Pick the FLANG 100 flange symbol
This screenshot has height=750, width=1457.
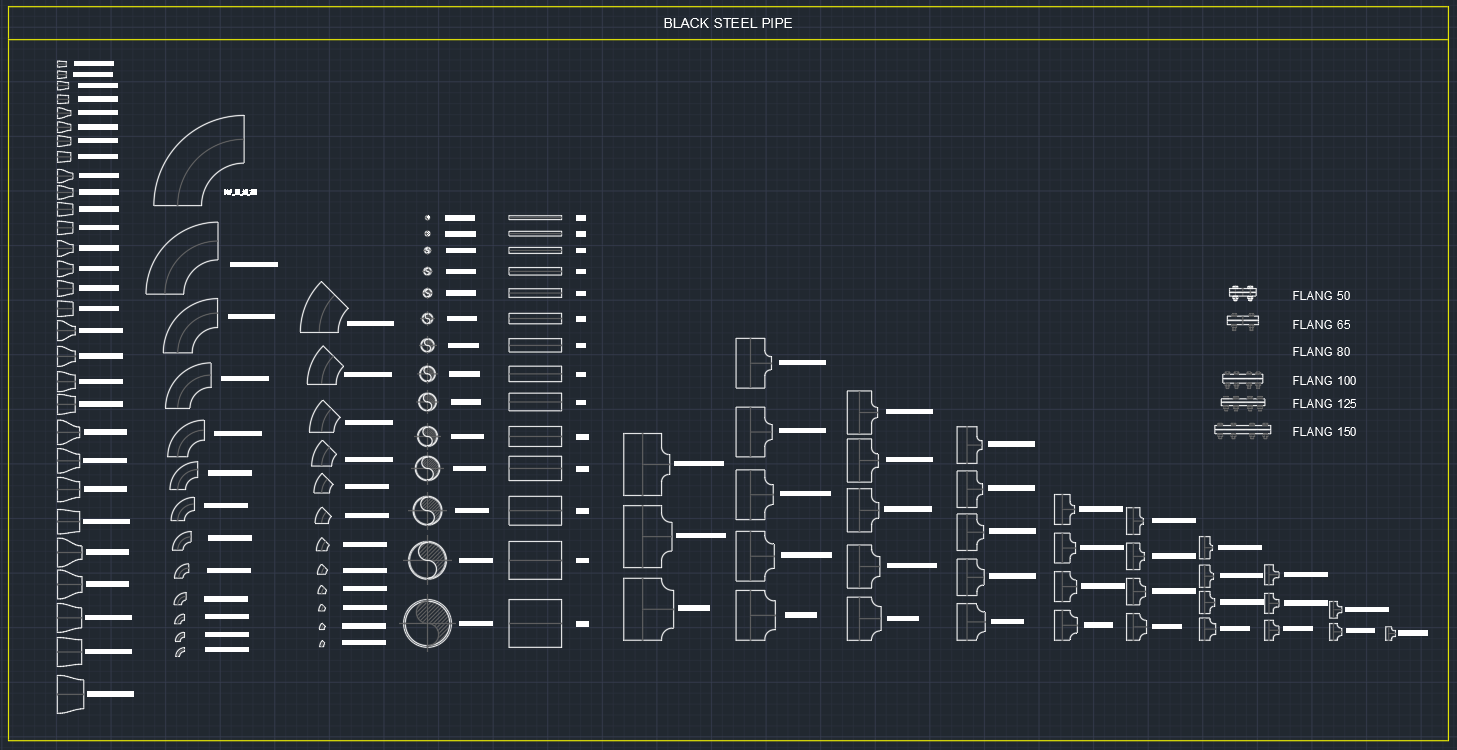pyautogui.click(x=1243, y=380)
